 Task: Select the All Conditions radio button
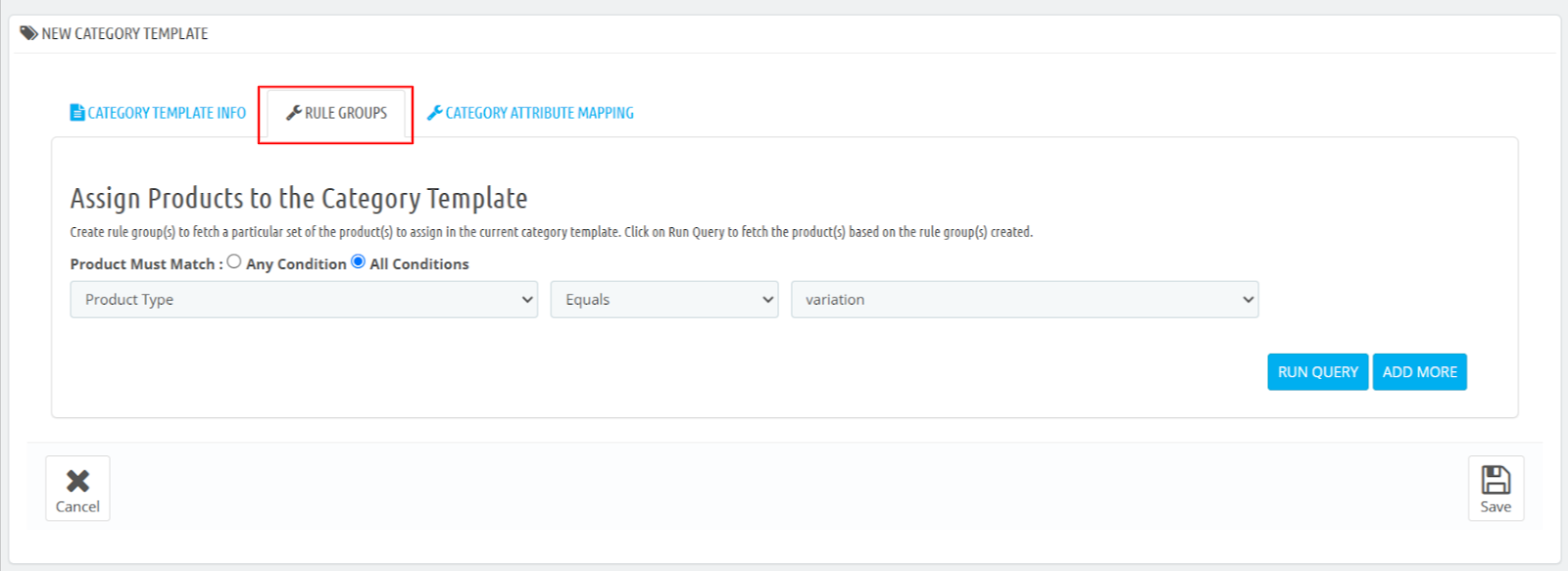coord(358,262)
